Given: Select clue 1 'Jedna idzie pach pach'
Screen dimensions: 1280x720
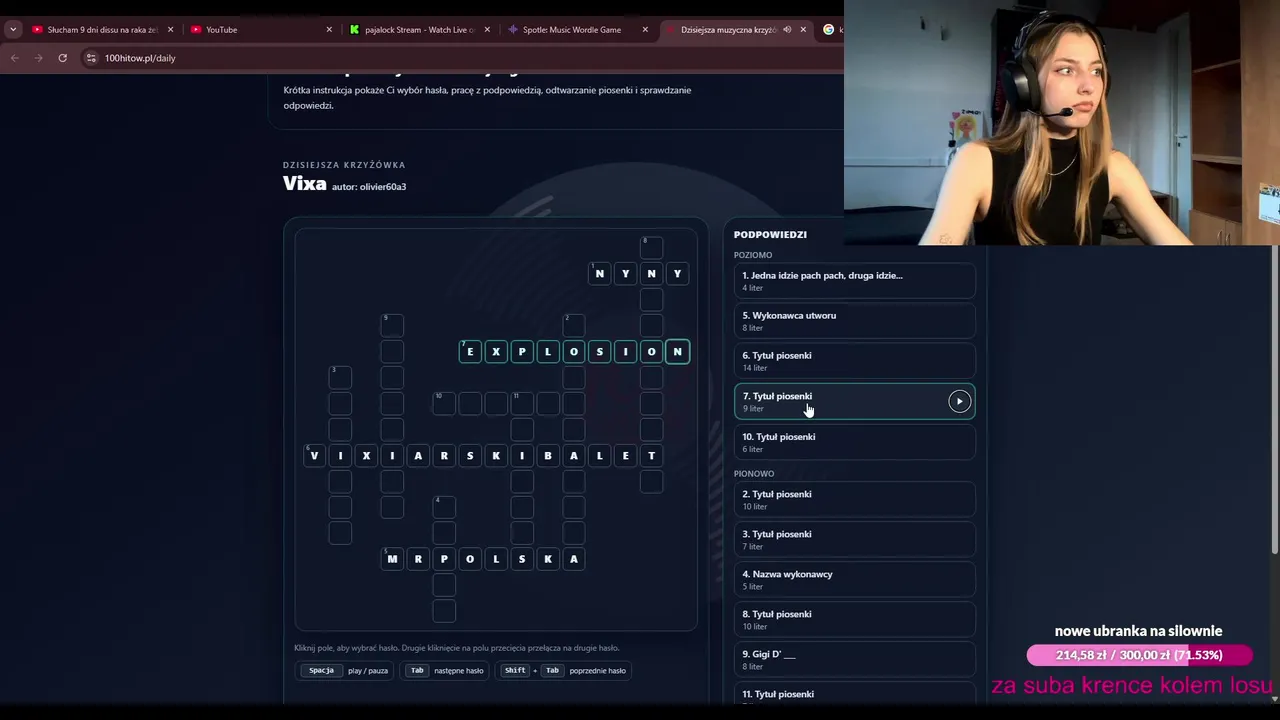Looking at the screenshot, I should [854, 281].
